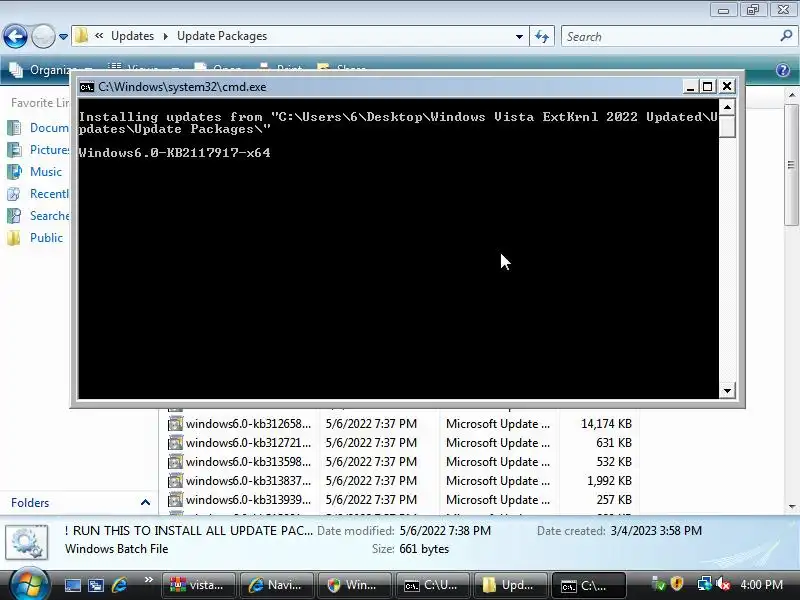Click the magnifier icon in Search box
This screenshot has height=600, width=800.
787,36
